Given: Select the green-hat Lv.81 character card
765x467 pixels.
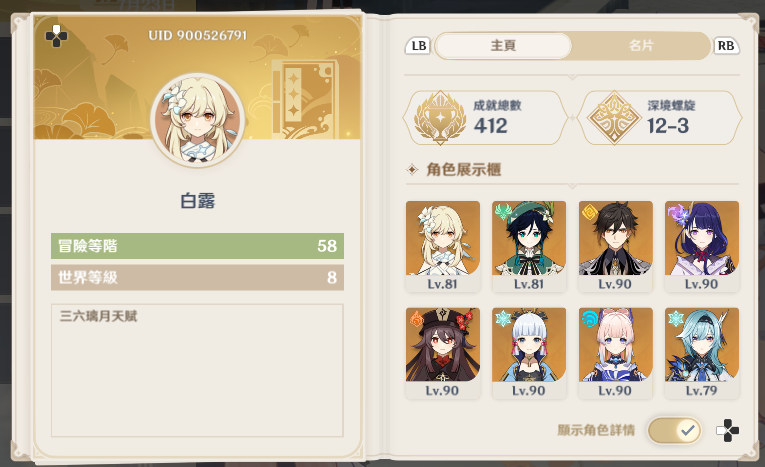Looking at the screenshot, I should pyautogui.click(x=529, y=246).
